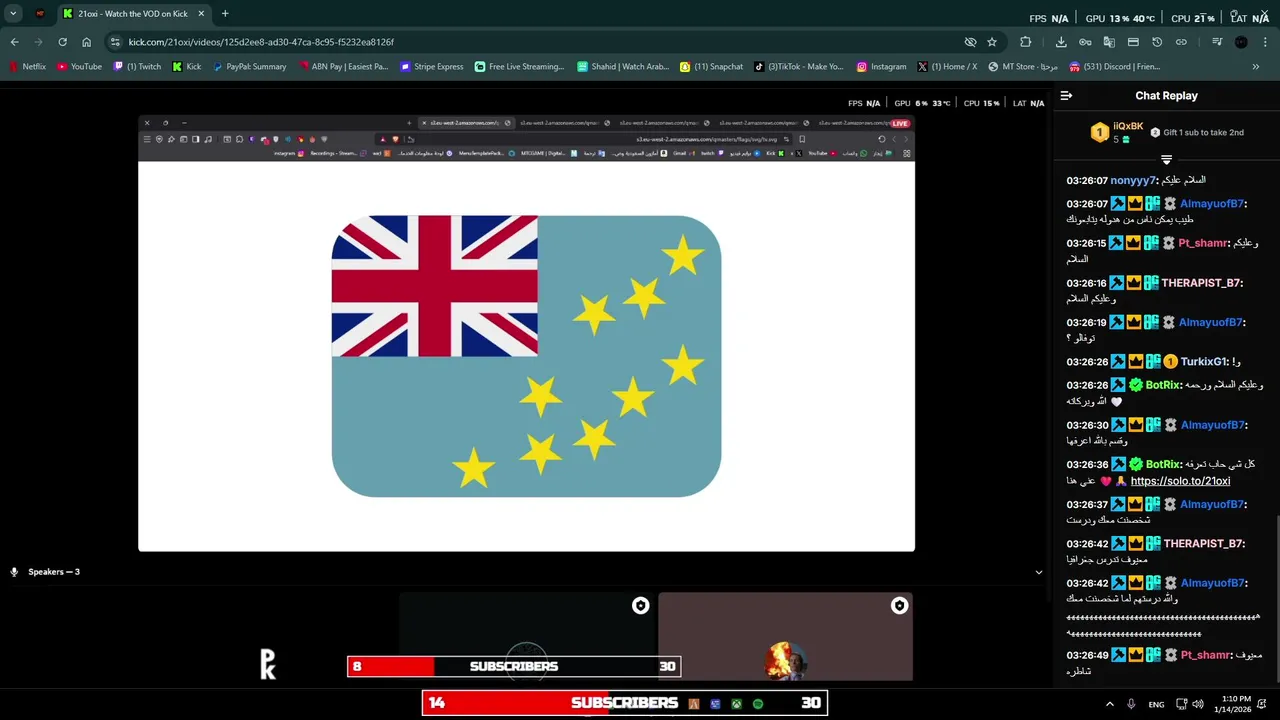Open the browser extensions puzzle icon

(1025, 42)
